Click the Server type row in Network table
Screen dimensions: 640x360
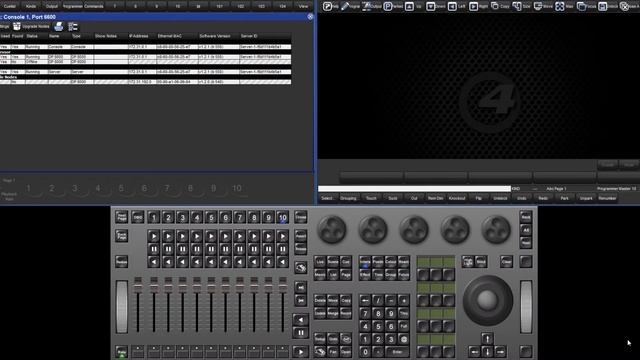[145, 72]
